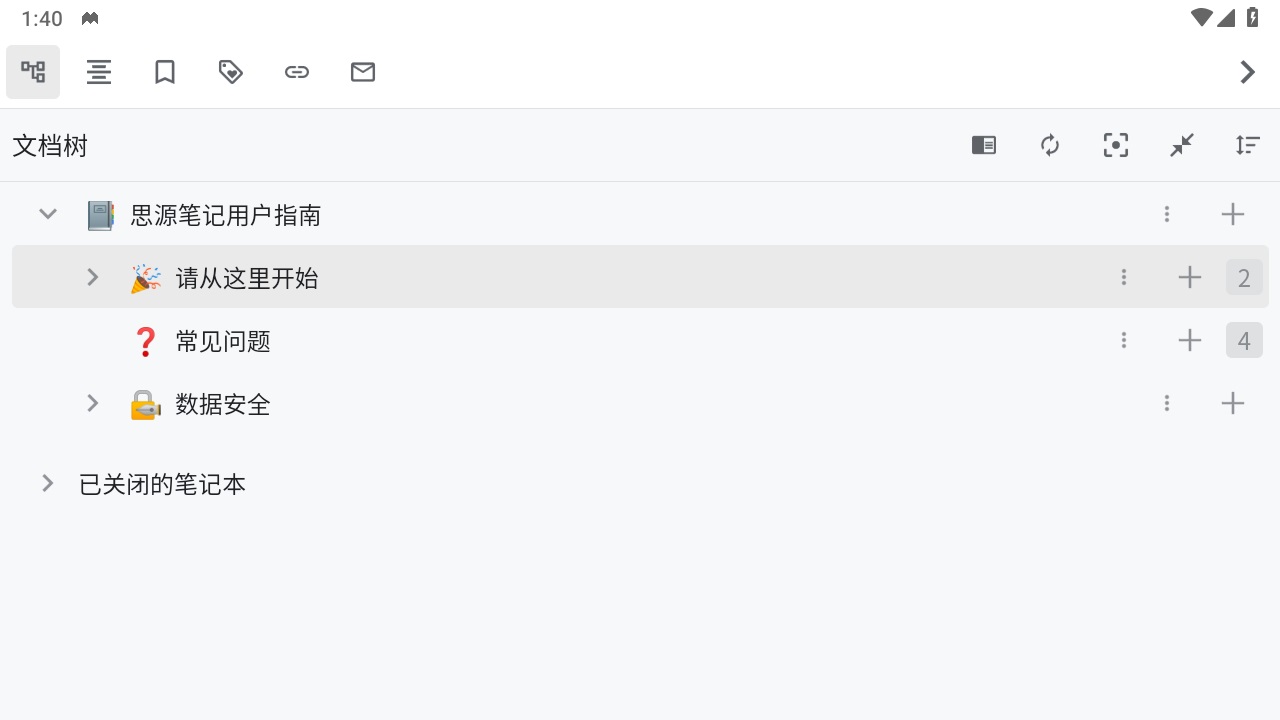Image resolution: width=1280 pixels, height=720 pixels.
Task: Expand the 请从这里开始 document
Action: click(x=93, y=277)
